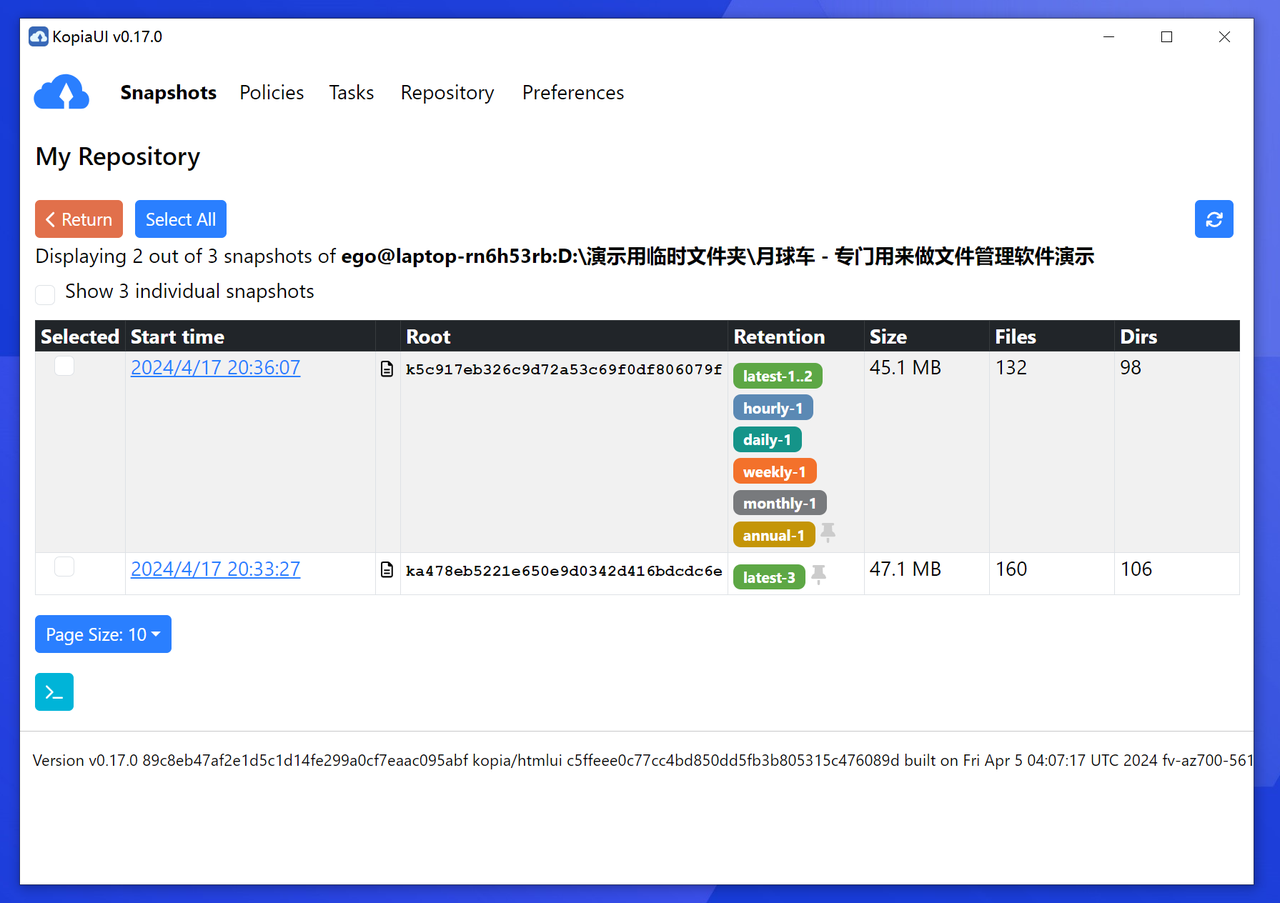Open the command-line shell icon below the table

coord(53,691)
